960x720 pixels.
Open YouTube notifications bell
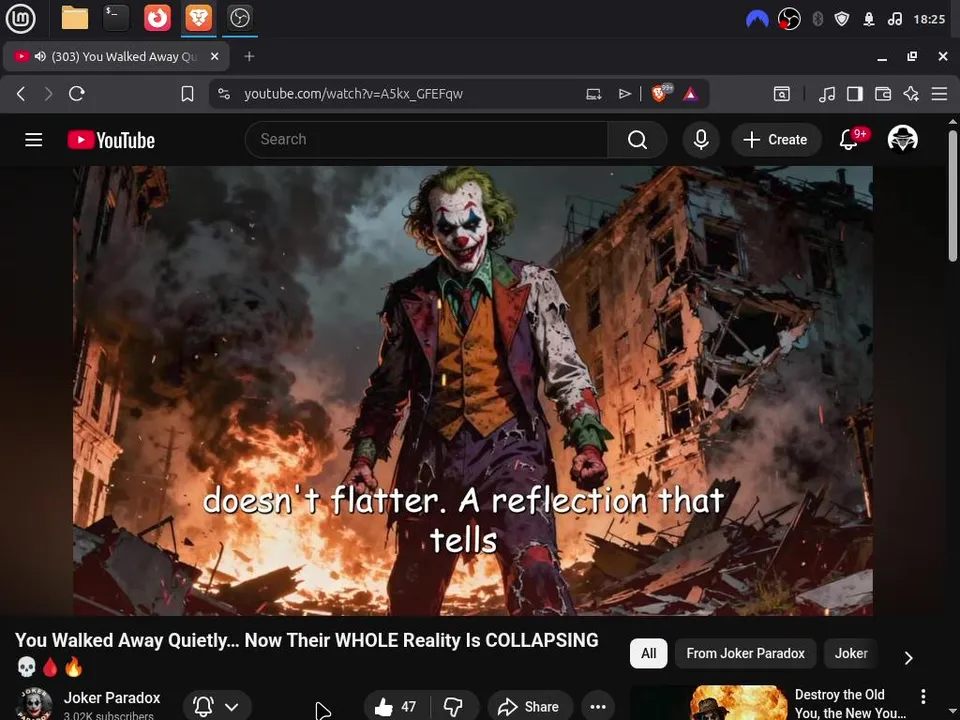pyautogui.click(x=849, y=140)
